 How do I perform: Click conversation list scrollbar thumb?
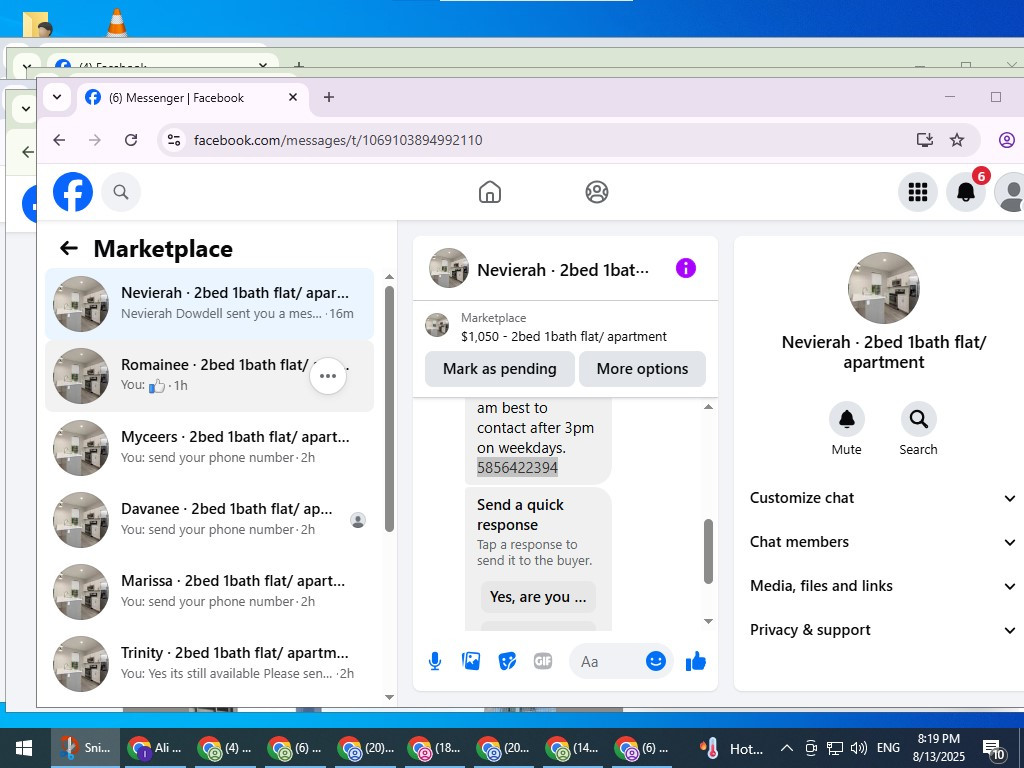point(389,409)
